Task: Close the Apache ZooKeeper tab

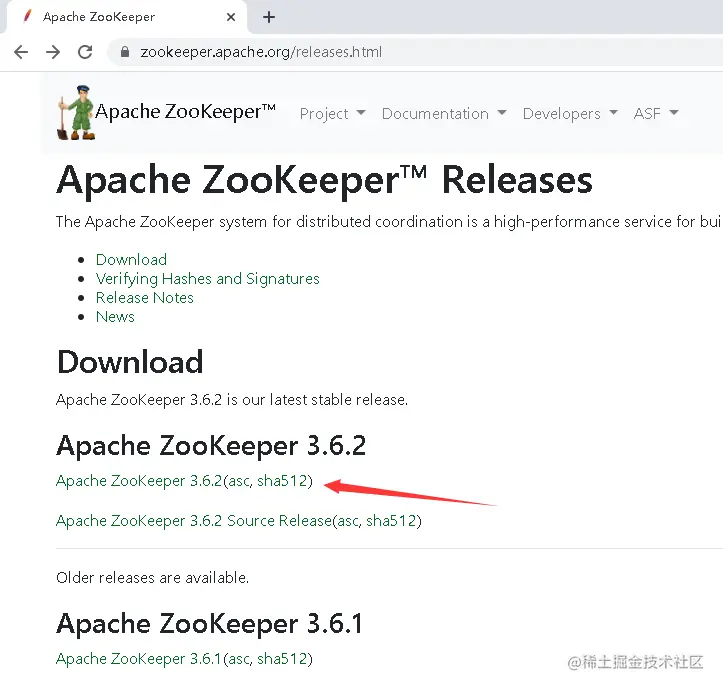Action: click(x=231, y=17)
